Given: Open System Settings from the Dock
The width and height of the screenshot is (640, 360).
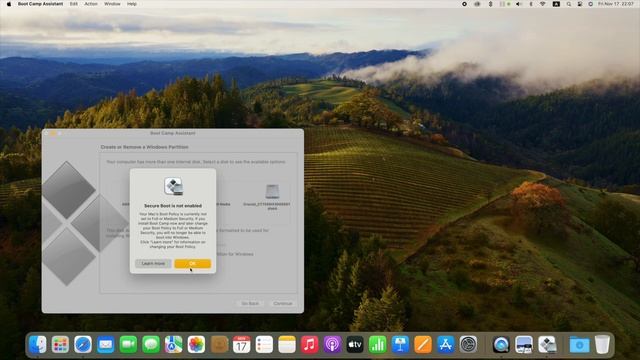Looking at the screenshot, I should pyautogui.click(x=468, y=345).
